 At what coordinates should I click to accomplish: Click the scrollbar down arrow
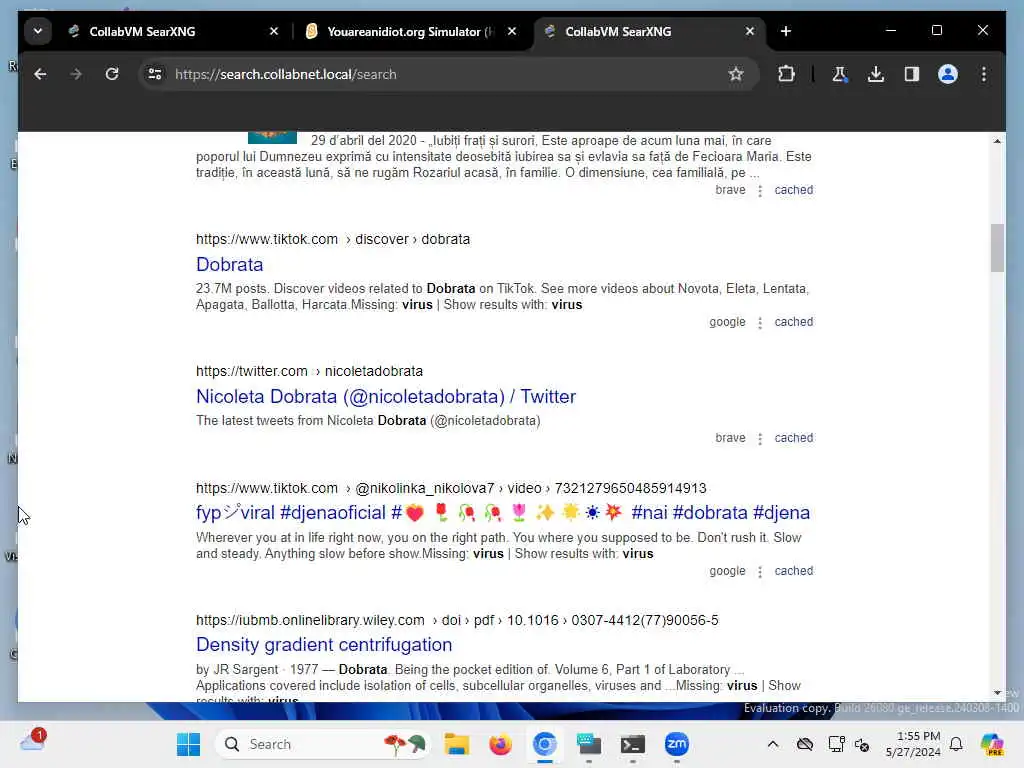coord(997,693)
